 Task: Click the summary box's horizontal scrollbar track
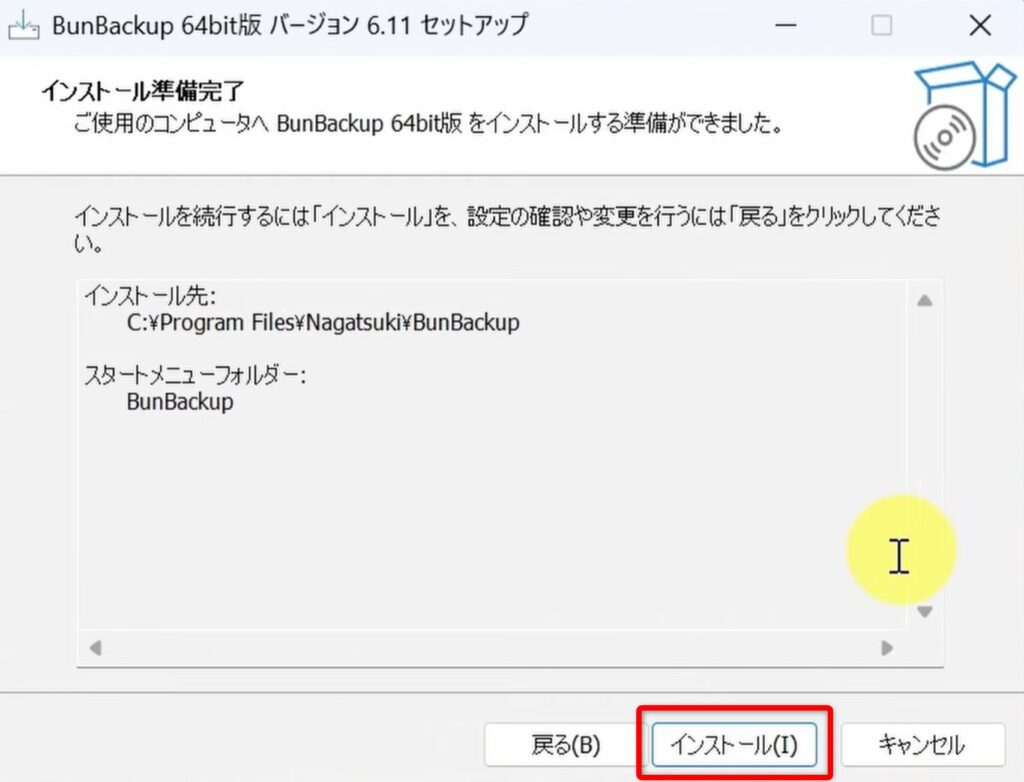tap(490, 648)
